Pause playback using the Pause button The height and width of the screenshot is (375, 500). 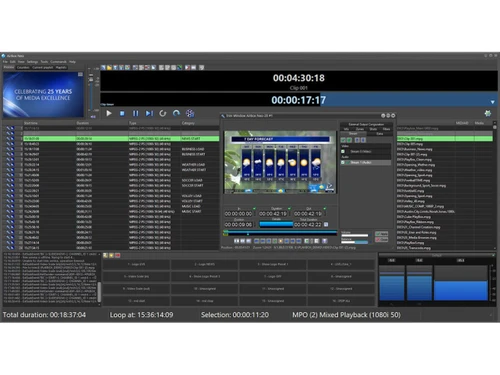tap(136, 113)
